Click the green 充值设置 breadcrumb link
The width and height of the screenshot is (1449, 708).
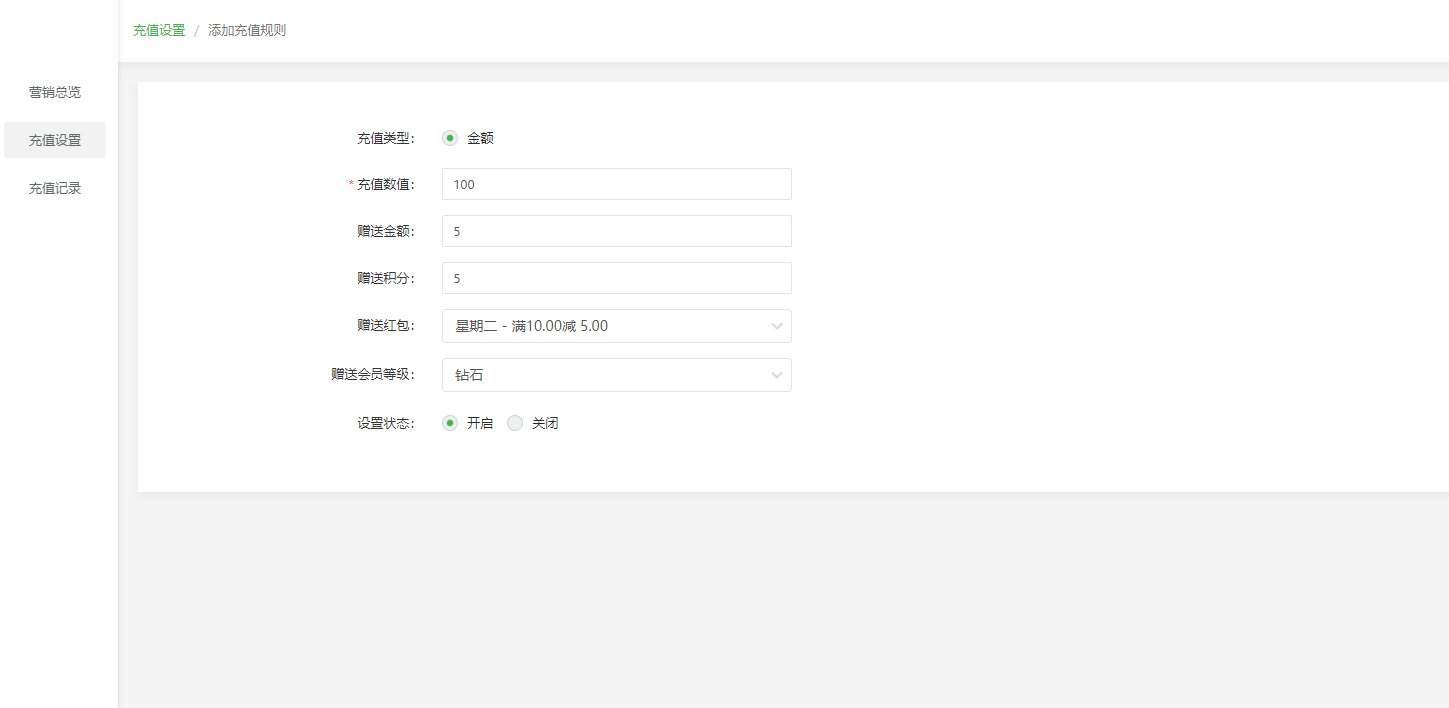(159, 30)
